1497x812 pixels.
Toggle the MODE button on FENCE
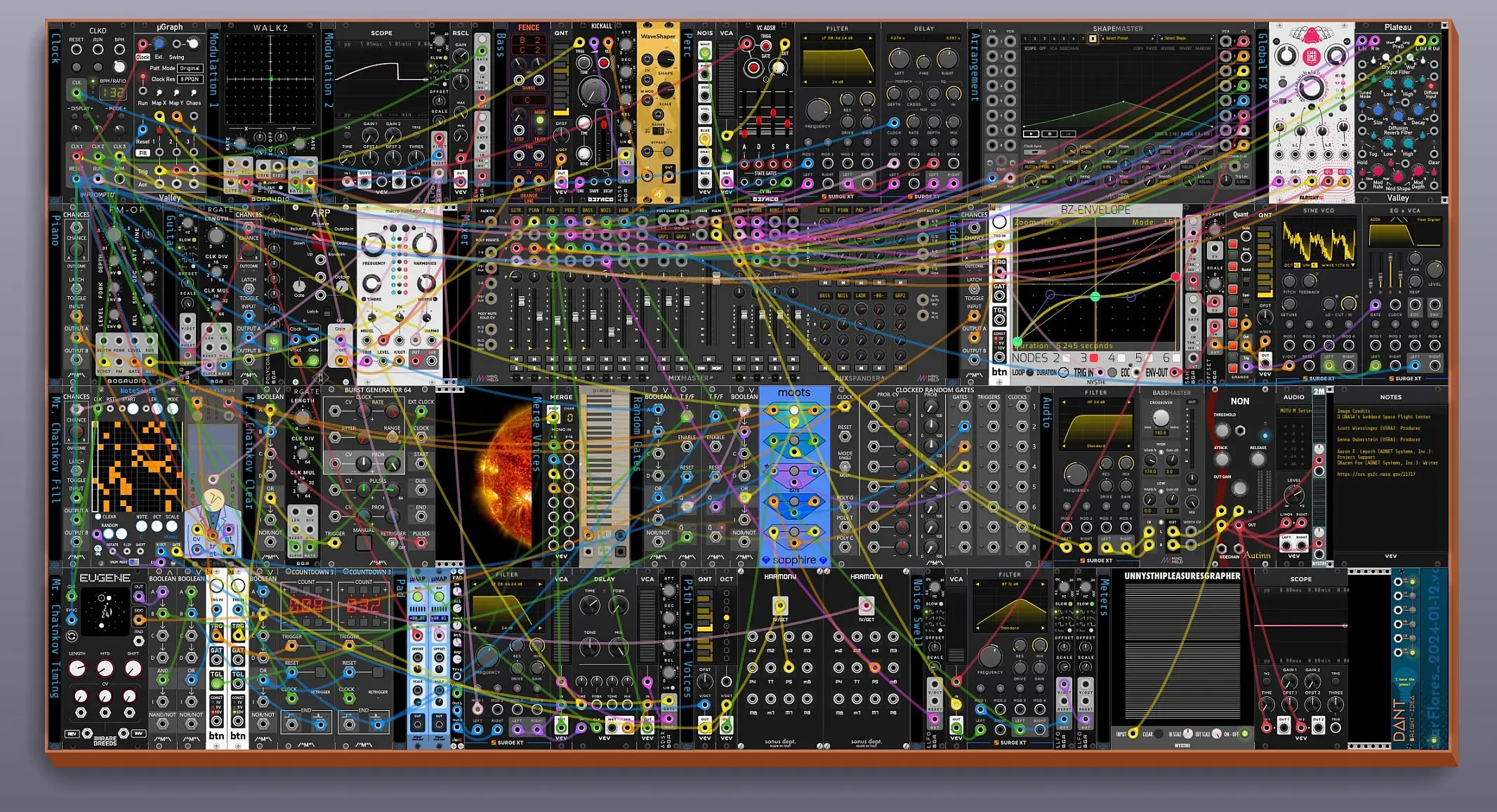[539, 121]
